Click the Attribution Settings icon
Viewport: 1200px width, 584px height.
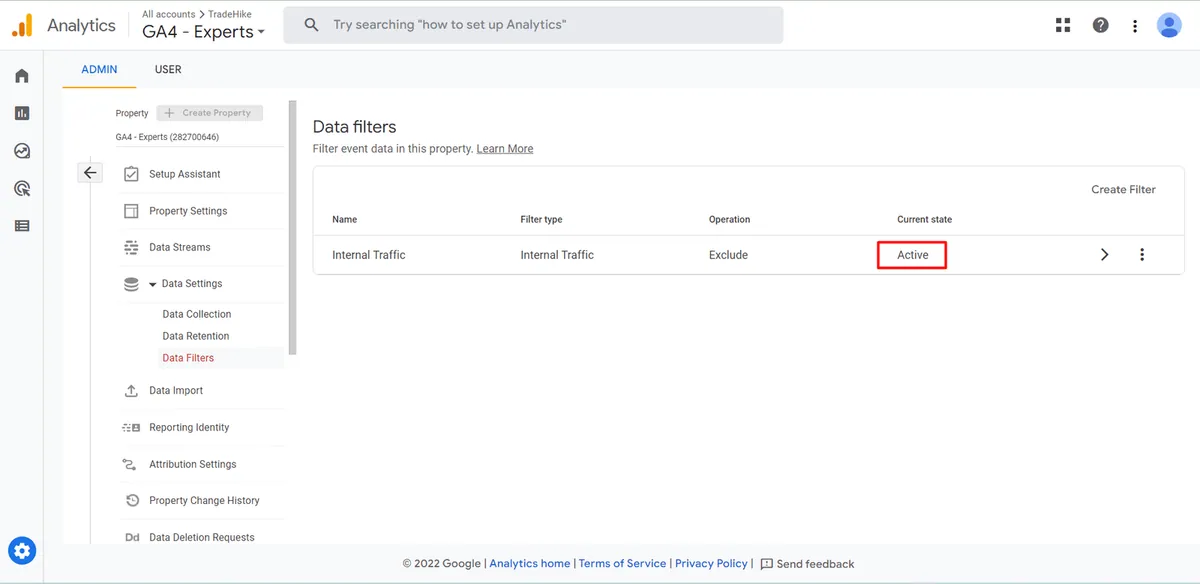130,464
